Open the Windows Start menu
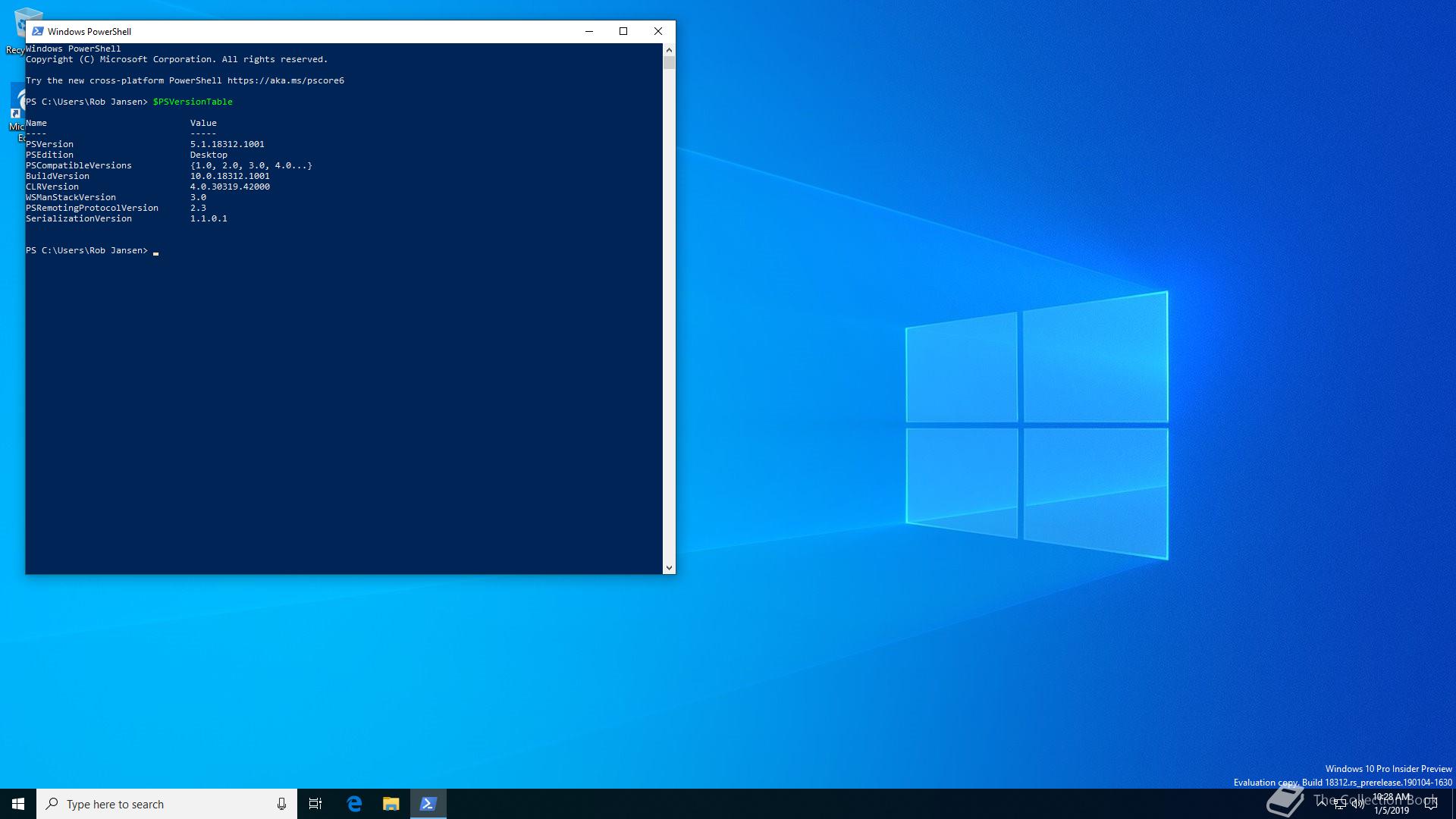This screenshot has height=819, width=1456. 18,804
